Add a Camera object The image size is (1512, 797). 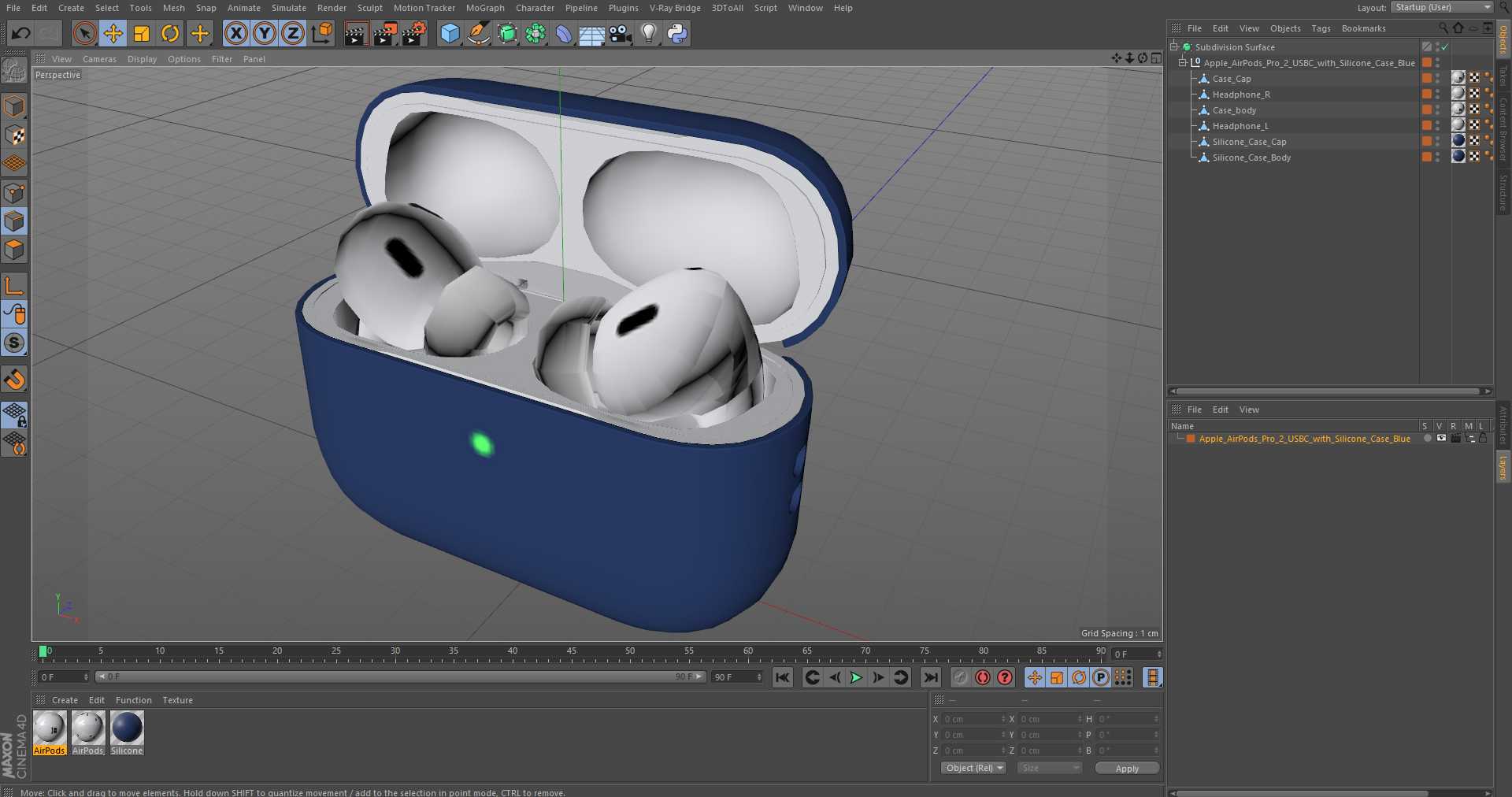click(x=621, y=33)
